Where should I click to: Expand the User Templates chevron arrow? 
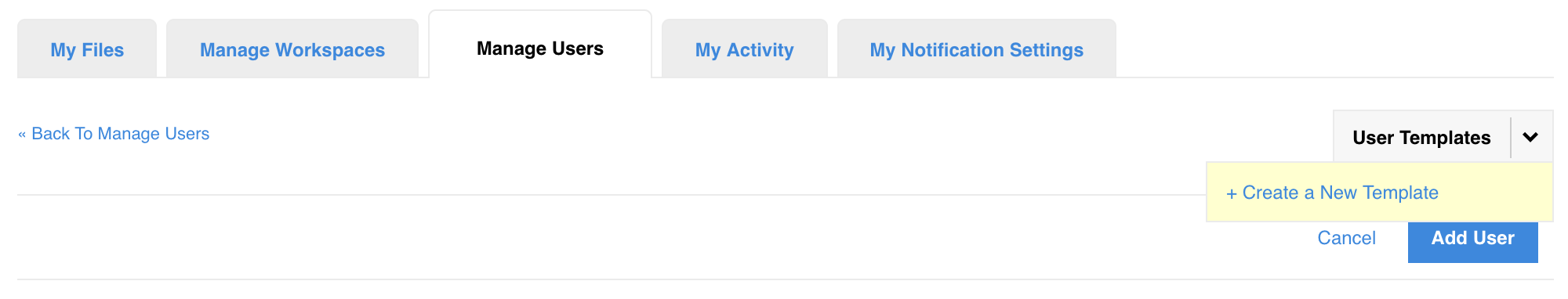point(1531,138)
